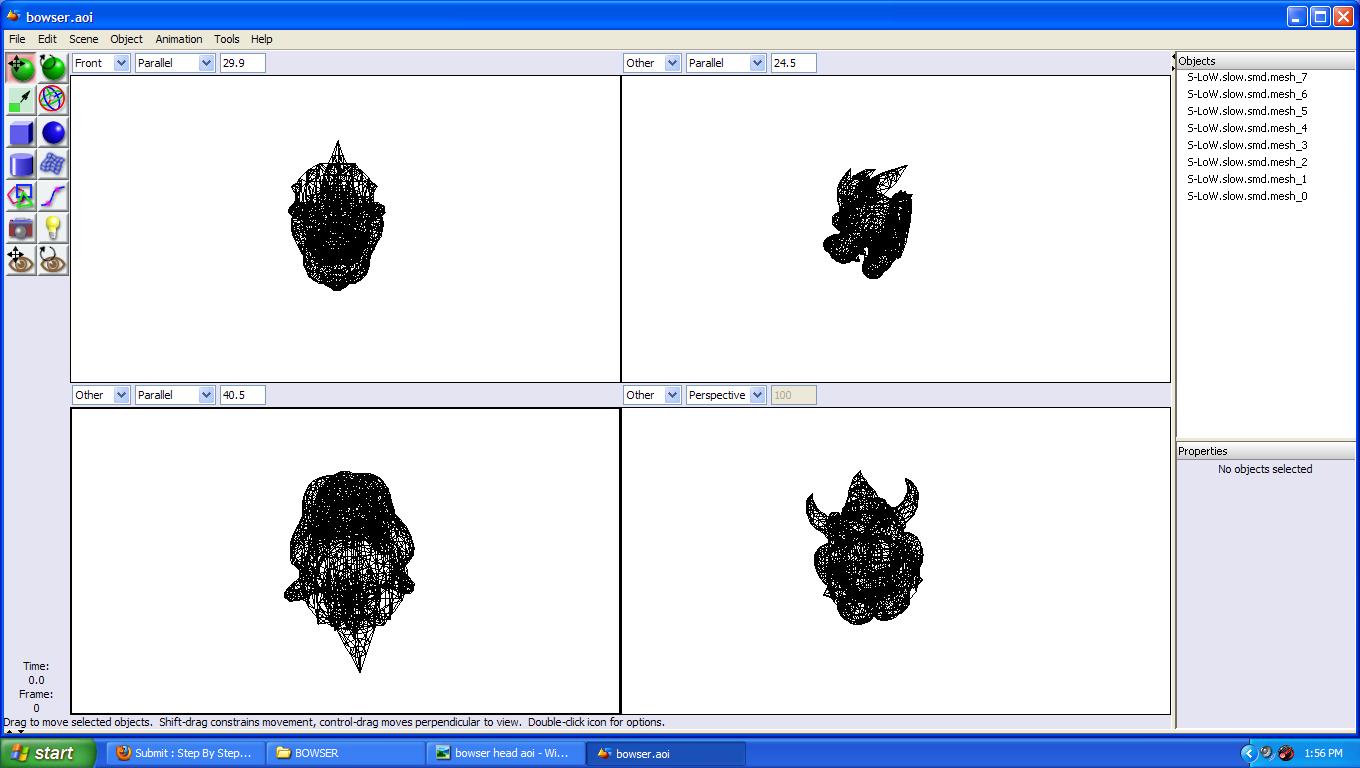Select the Rotate Viewpoint eye tool
Image resolution: width=1360 pixels, height=768 pixels.
click(53, 260)
